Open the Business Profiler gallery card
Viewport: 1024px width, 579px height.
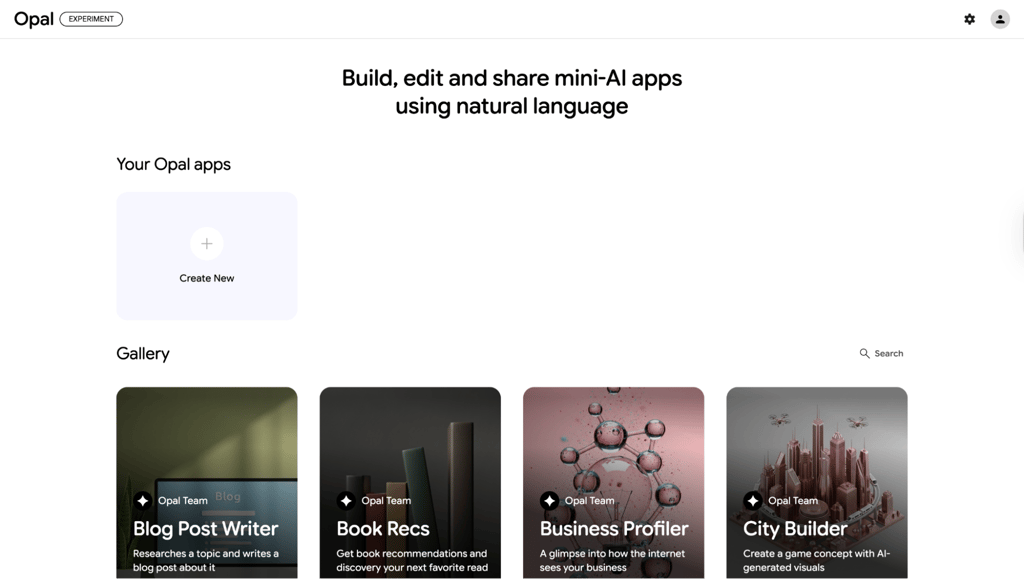[x=613, y=482]
